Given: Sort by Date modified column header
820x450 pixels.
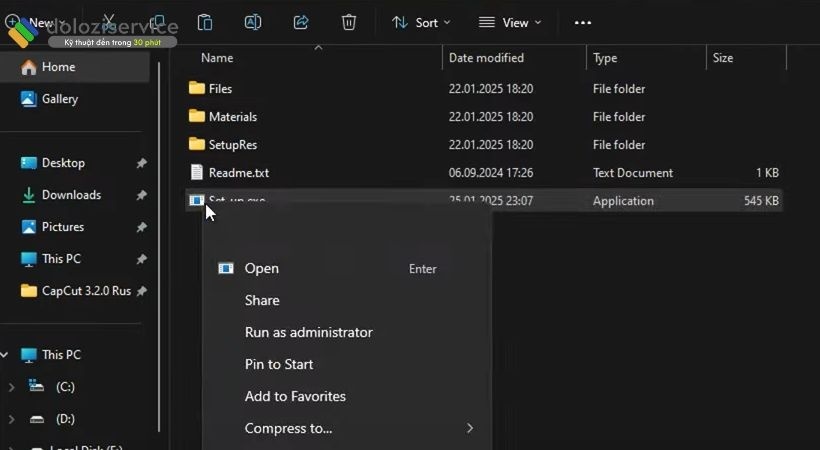Looking at the screenshot, I should (486, 58).
